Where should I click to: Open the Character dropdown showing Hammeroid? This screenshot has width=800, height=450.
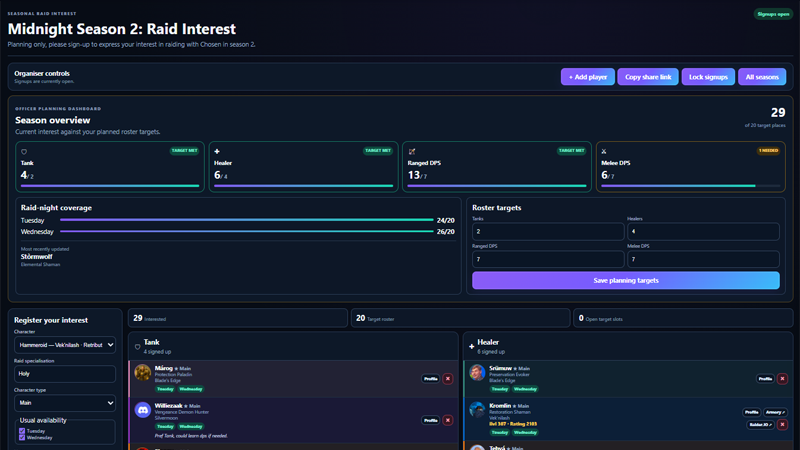point(65,345)
